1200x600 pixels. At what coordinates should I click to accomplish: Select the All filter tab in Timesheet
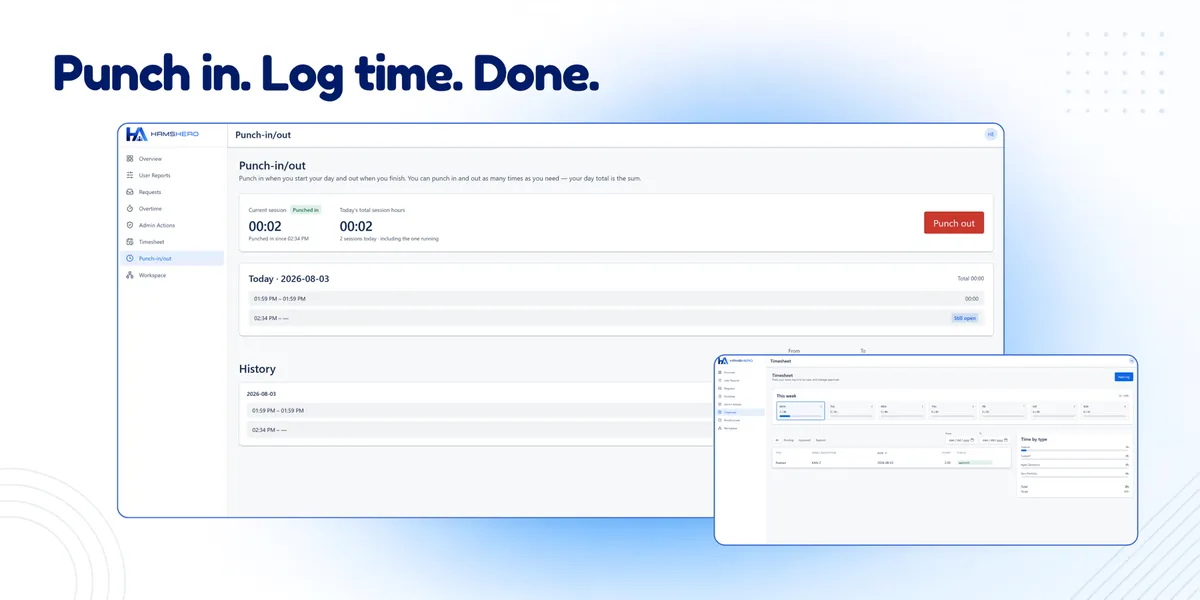coord(777,440)
